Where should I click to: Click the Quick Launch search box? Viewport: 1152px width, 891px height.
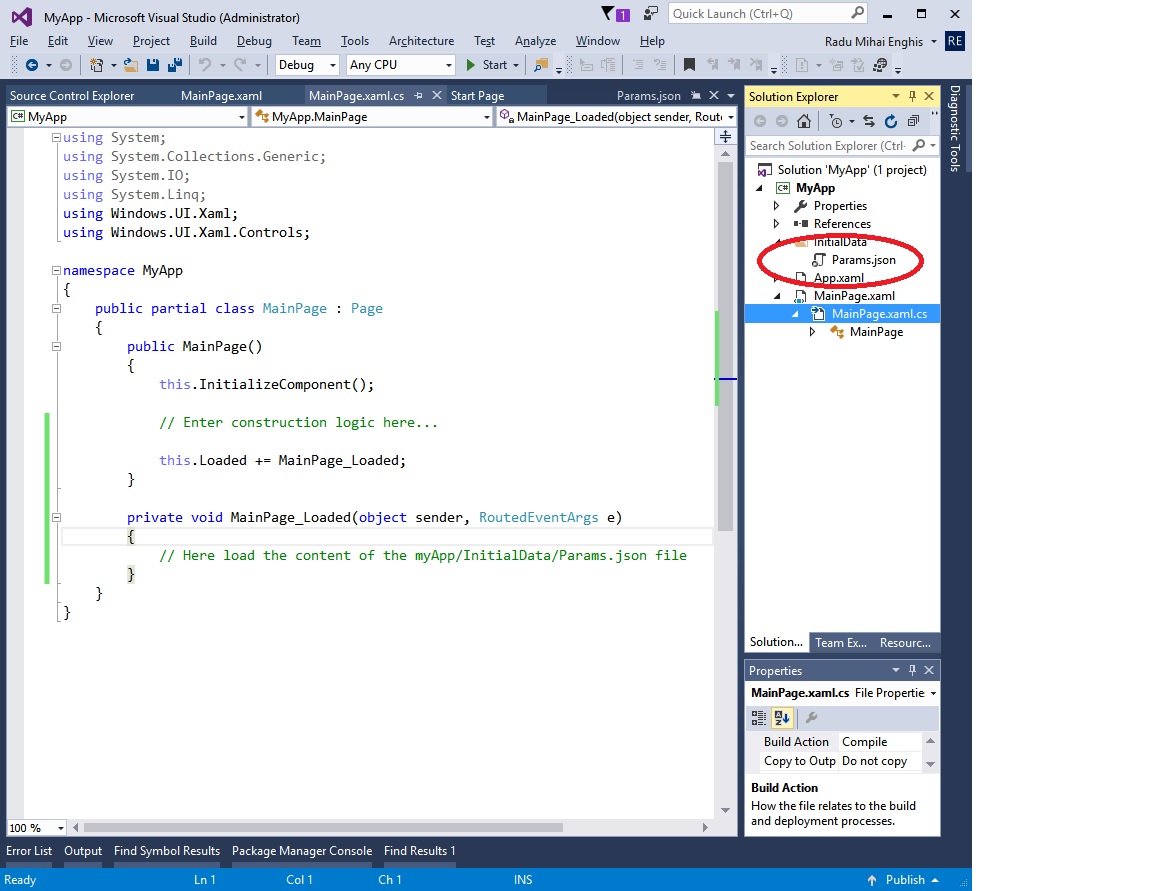tap(768, 13)
